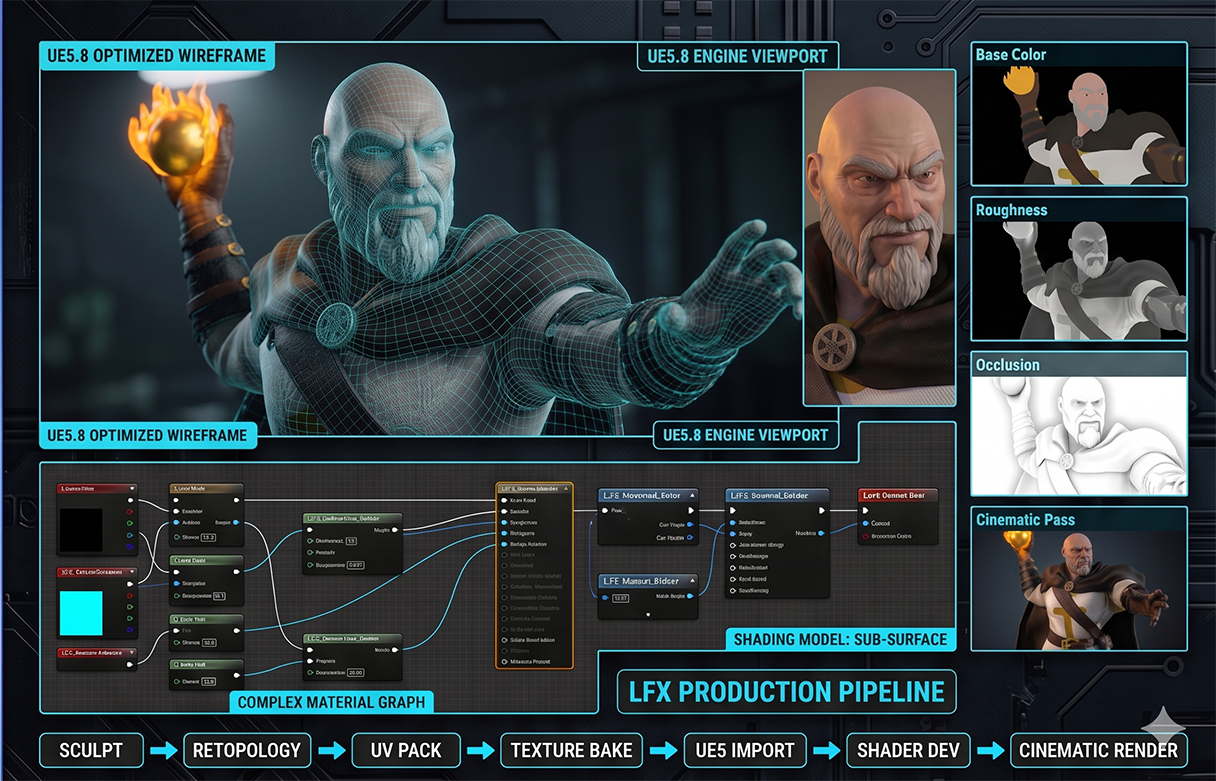Click the 'Sopsy' input pin
1216x781 pixels.
[x=733, y=534]
